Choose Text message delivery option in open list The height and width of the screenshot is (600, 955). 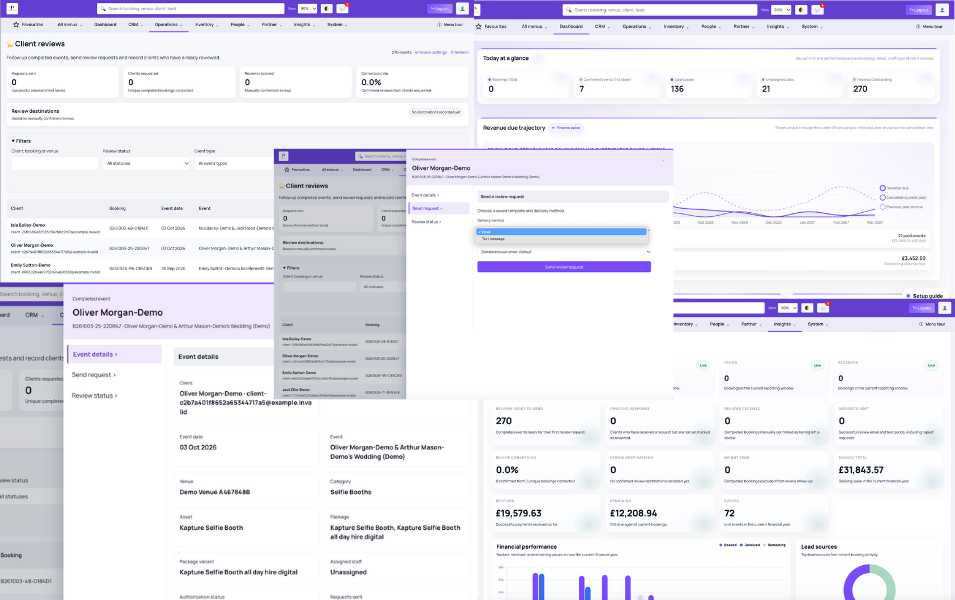(x=561, y=239)
